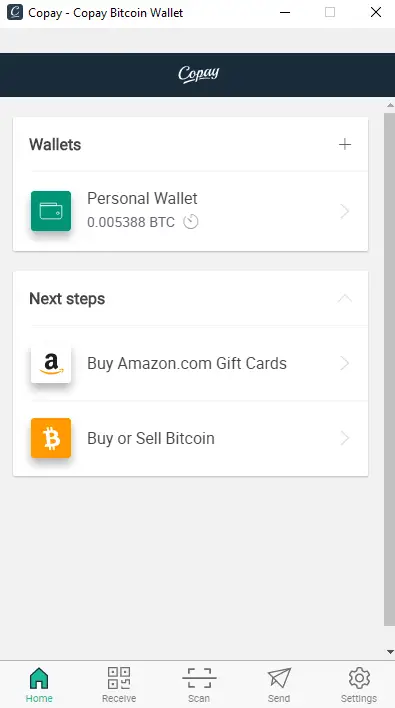Click the clock icon beside BTC balance
This screenshot has height=708, width=395.
pyautogui.click(x=191, y=222)
